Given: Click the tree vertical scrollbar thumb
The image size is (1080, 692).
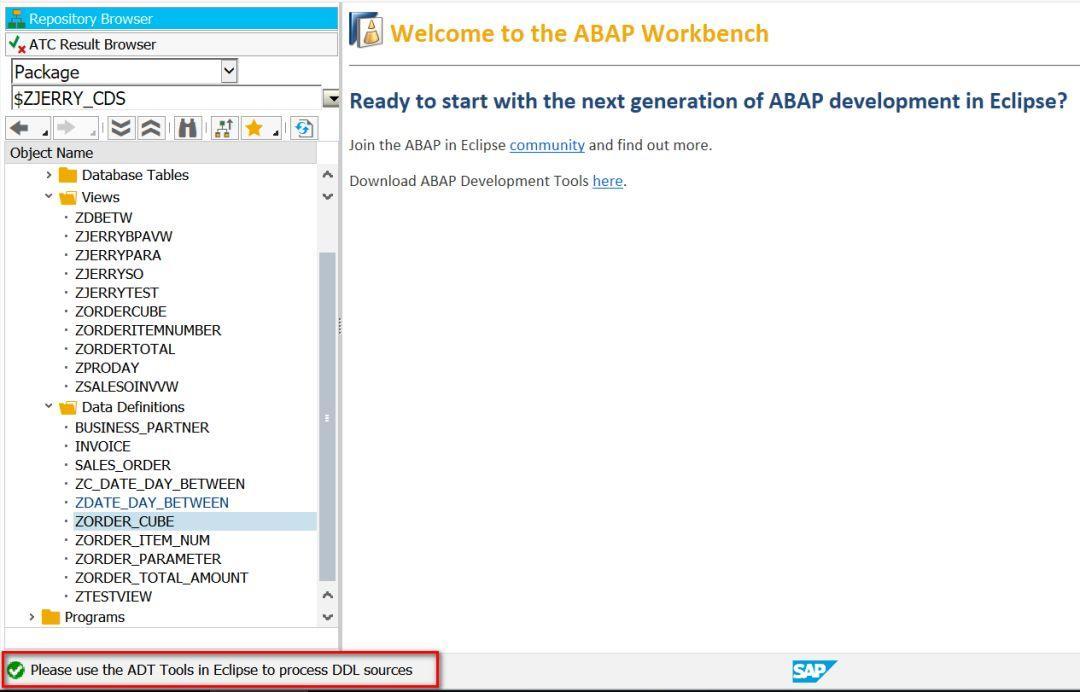Looking at the screenshot, I should pos(327,417).
